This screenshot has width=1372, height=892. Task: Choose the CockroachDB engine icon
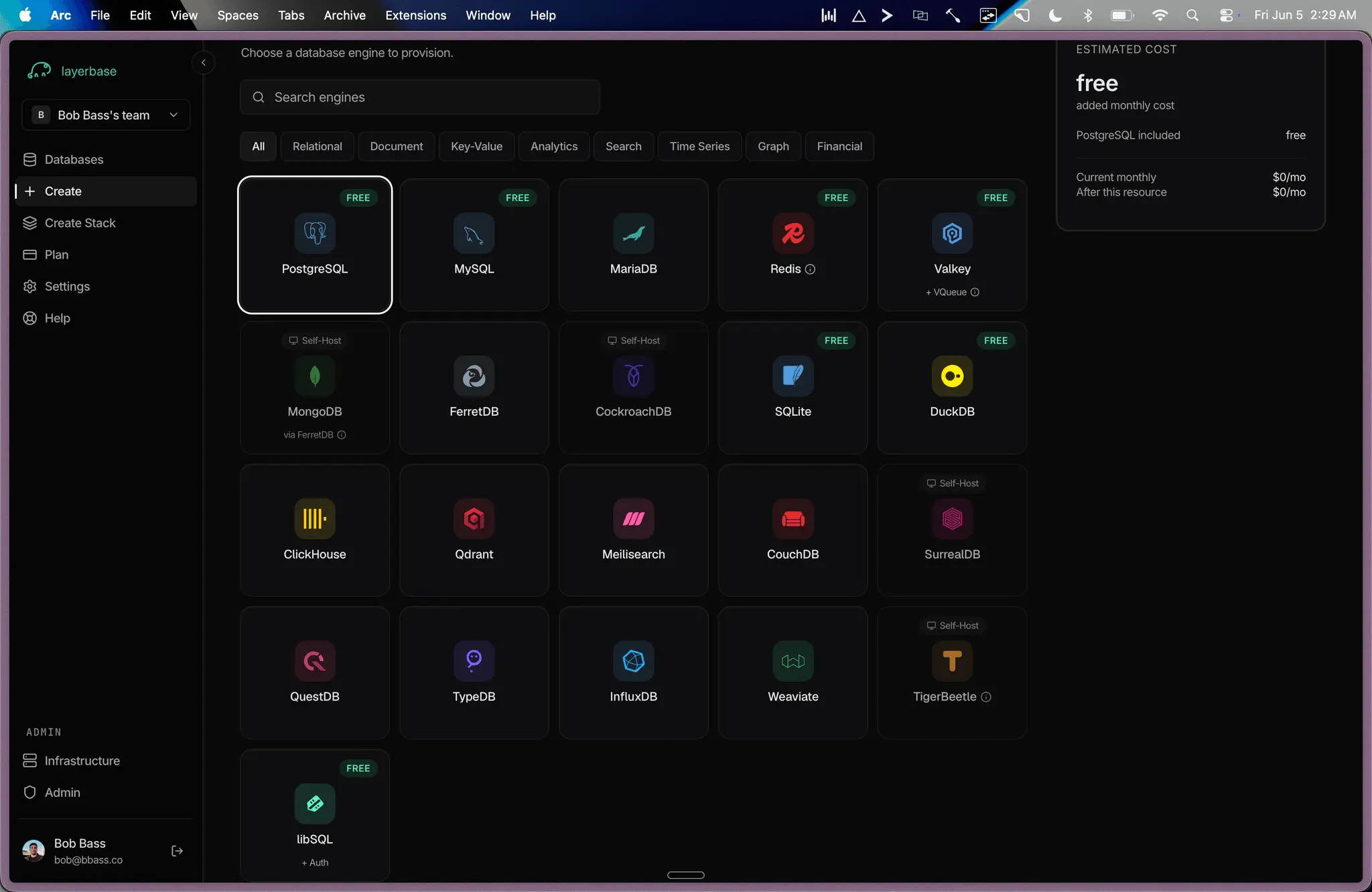(634, 376)
